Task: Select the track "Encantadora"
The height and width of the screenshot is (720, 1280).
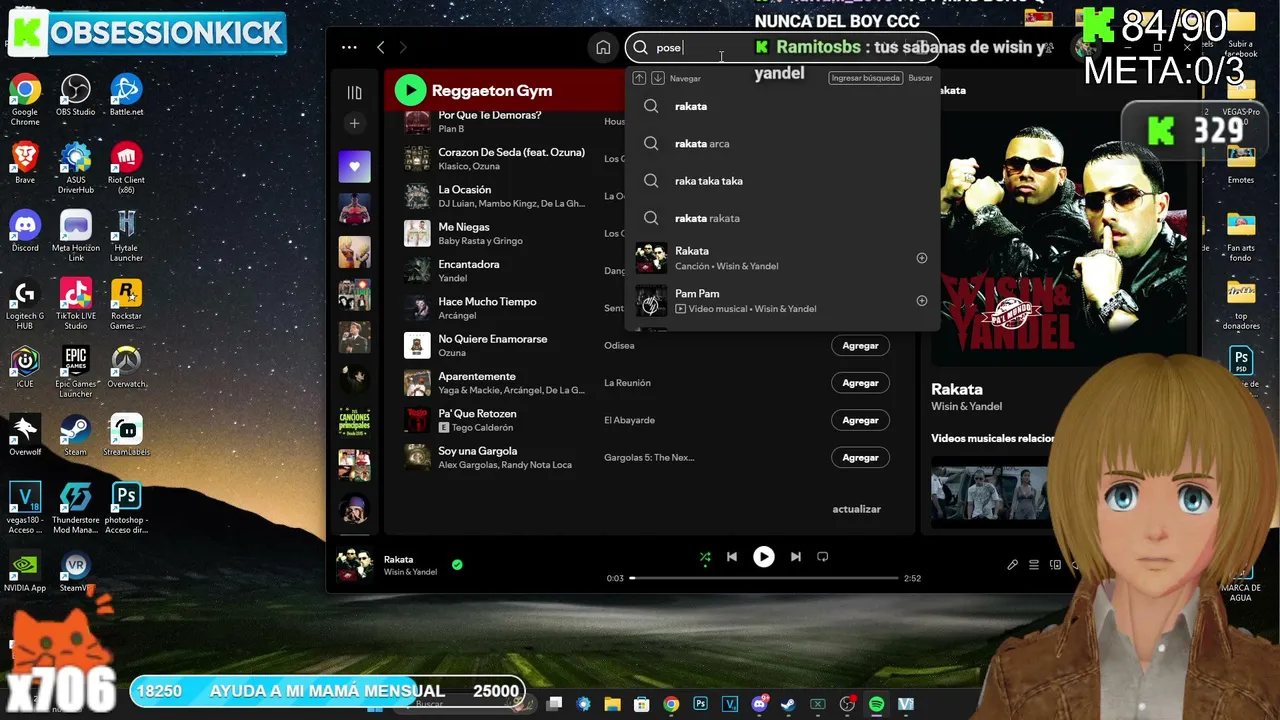Action: pos(469,264)
